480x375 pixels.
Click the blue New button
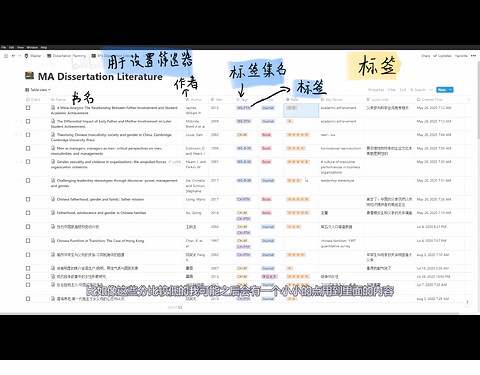coord(442,90)
